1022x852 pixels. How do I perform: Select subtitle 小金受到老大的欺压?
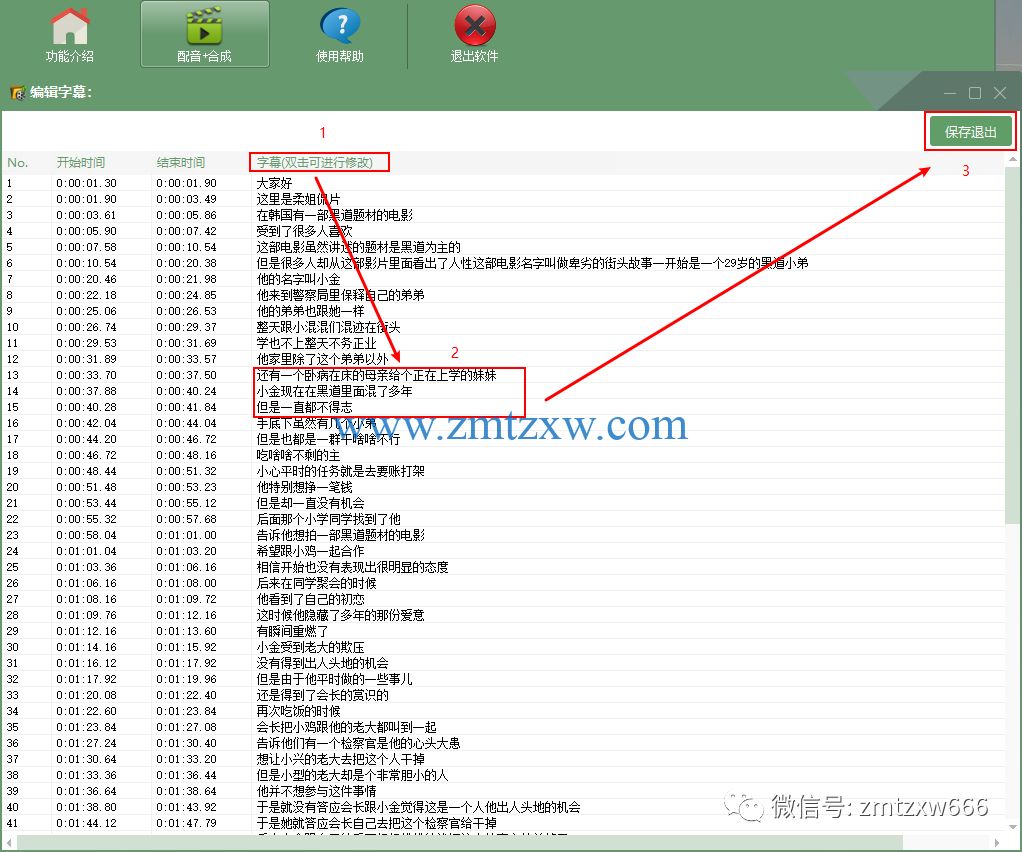coord(310,647)
